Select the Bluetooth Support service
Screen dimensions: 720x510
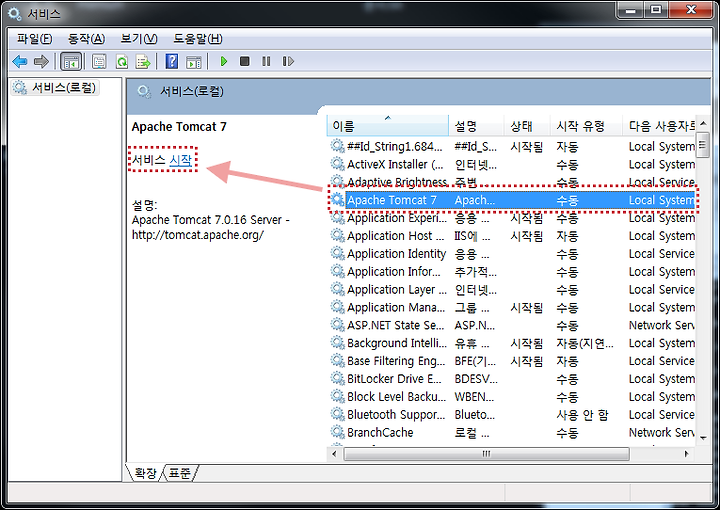click(x=512, y=415)
